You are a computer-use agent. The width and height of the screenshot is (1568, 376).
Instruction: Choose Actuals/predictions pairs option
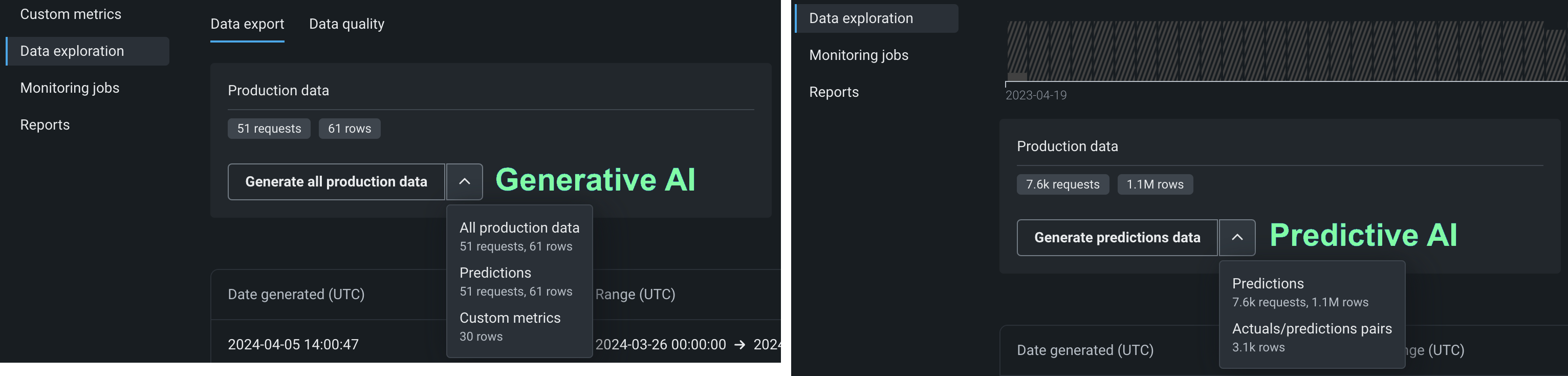(x=1311, y=337)
